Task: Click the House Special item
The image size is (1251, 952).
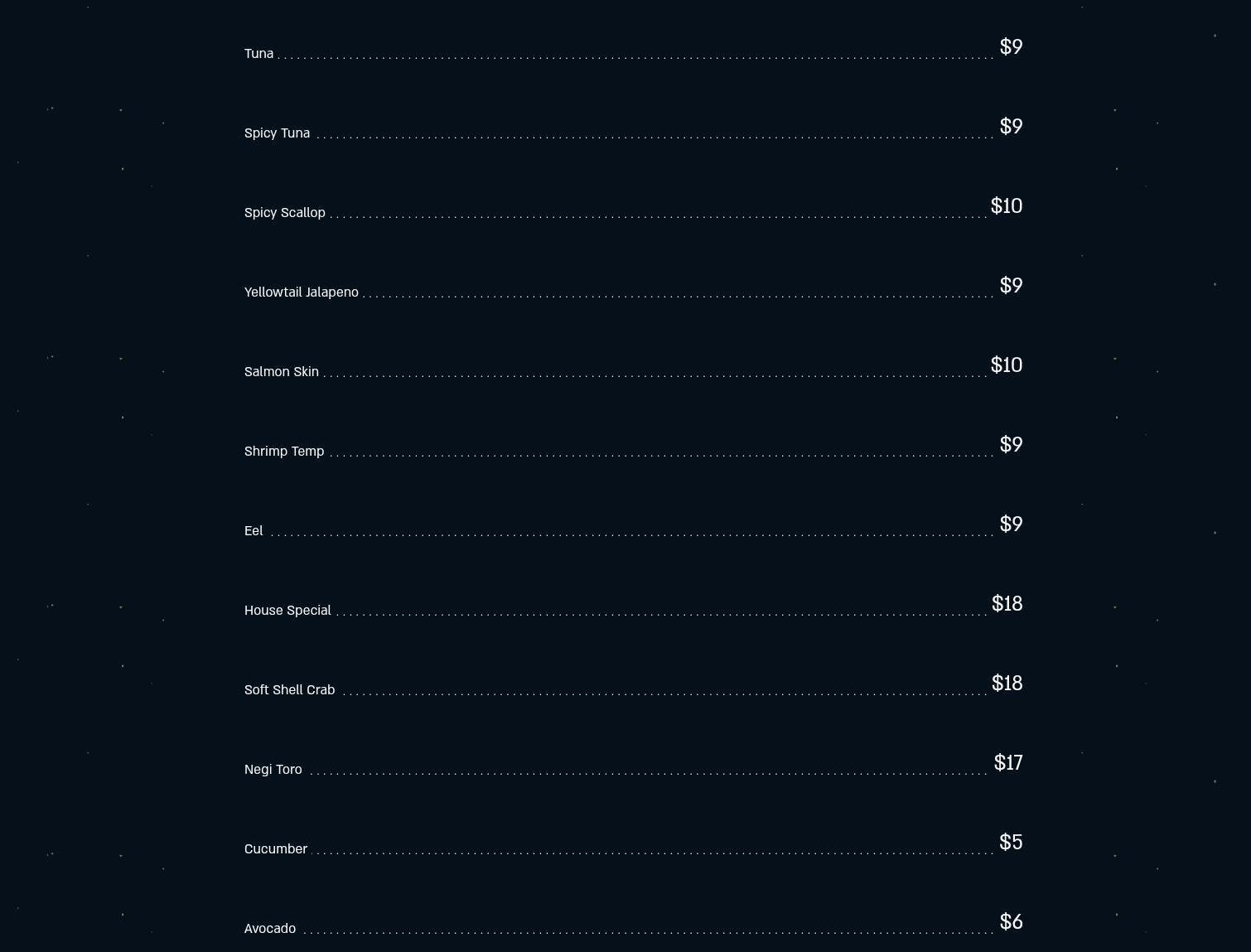Action: tap(287, 610)
